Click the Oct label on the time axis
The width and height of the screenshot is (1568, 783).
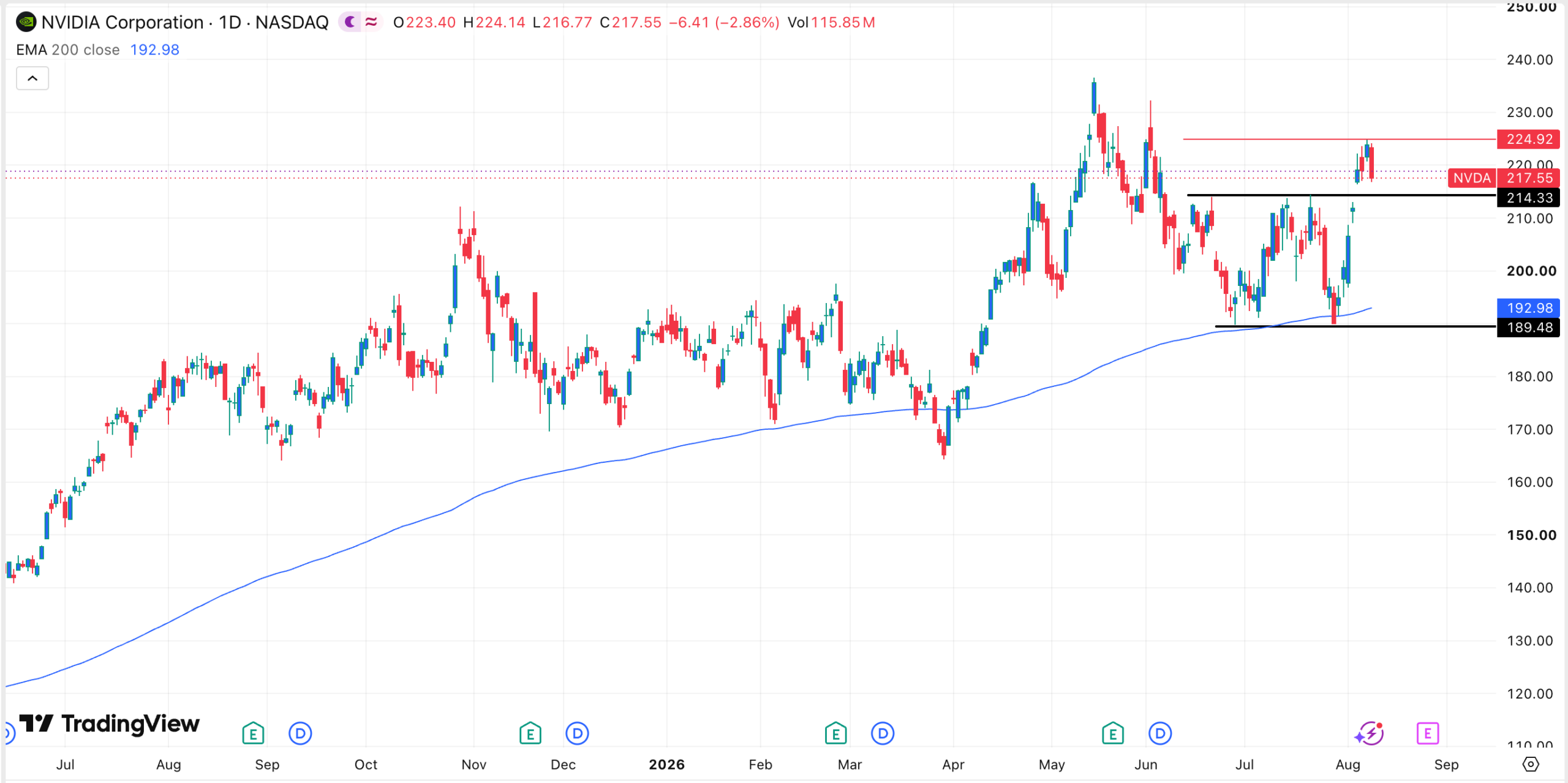366,765
